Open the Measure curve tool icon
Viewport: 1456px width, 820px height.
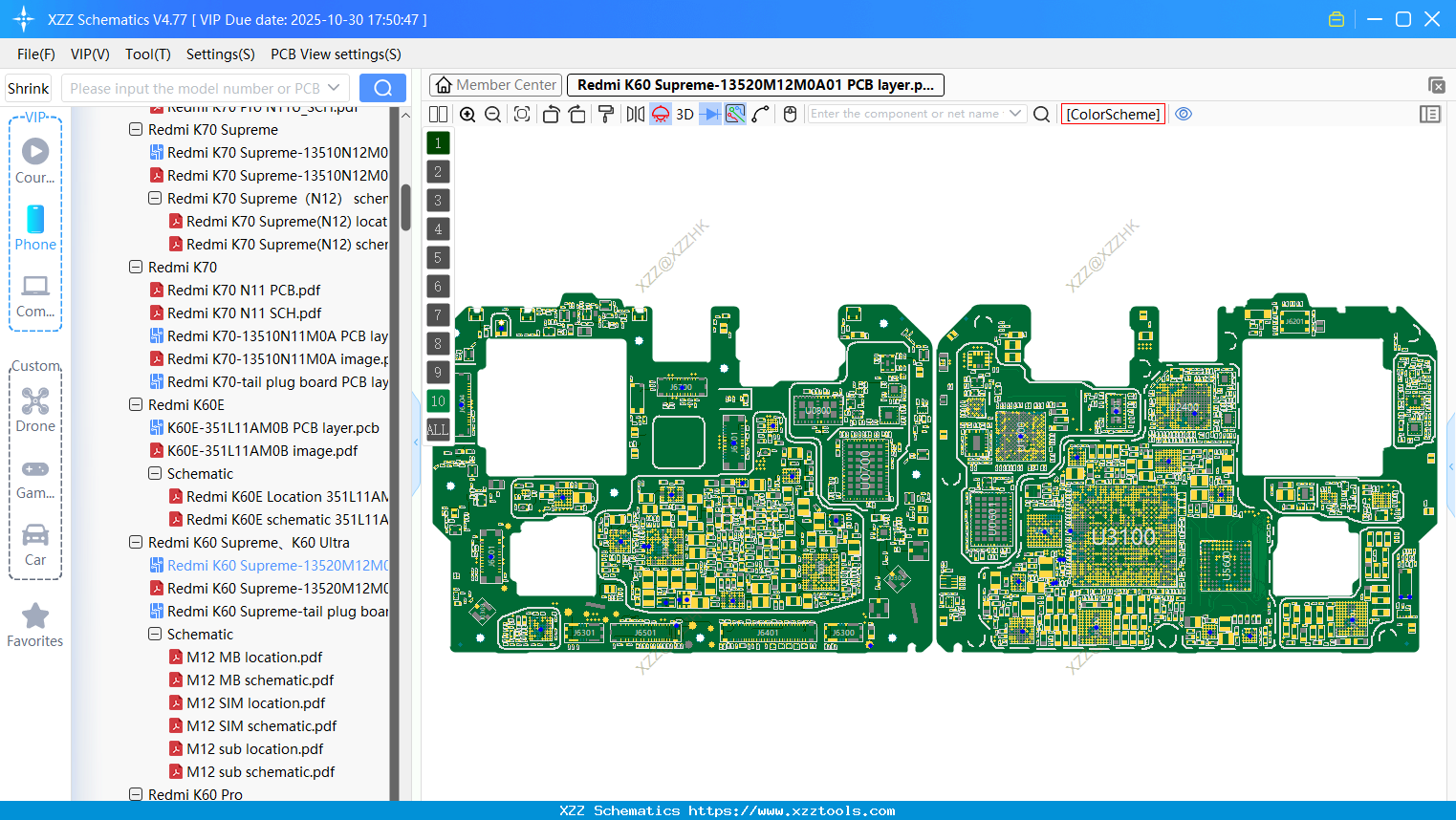pos(761,114)
